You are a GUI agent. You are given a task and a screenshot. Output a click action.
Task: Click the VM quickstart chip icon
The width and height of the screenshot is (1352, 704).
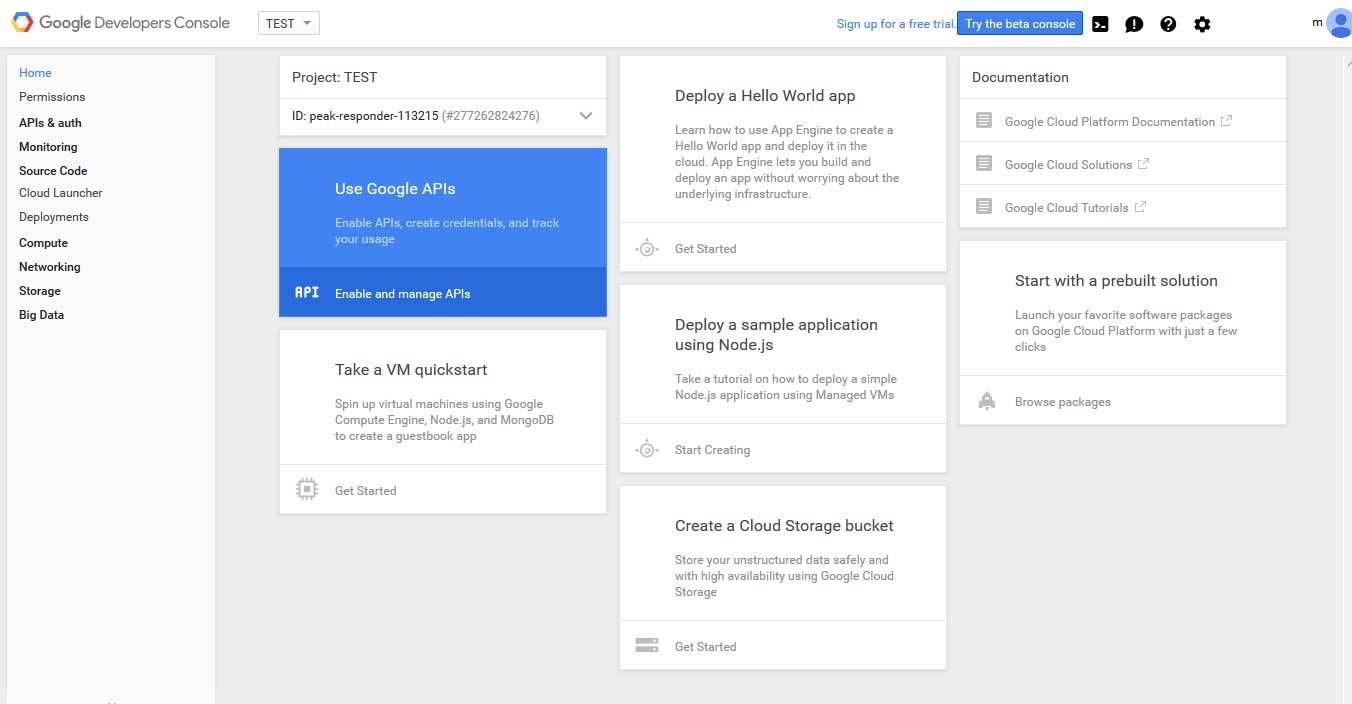coord(307,490)
